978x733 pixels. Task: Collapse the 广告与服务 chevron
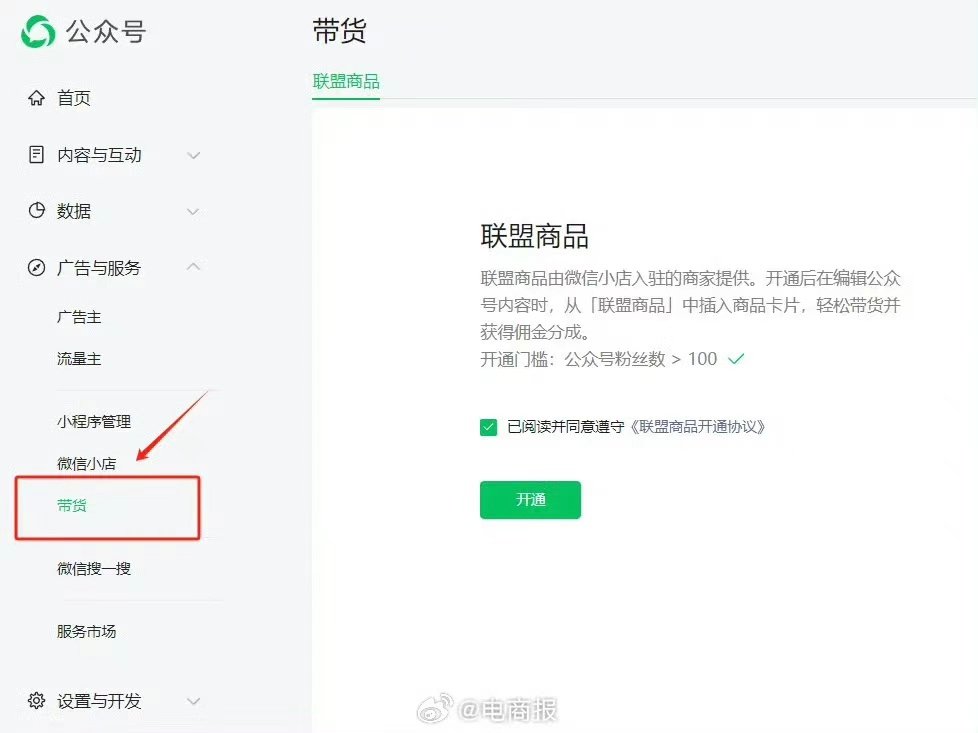click(x=194, y=266)
